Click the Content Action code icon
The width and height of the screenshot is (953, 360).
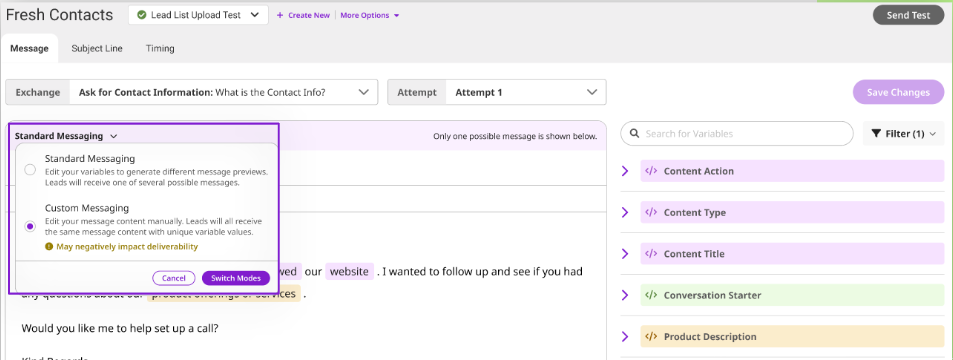tap(651, 171)
